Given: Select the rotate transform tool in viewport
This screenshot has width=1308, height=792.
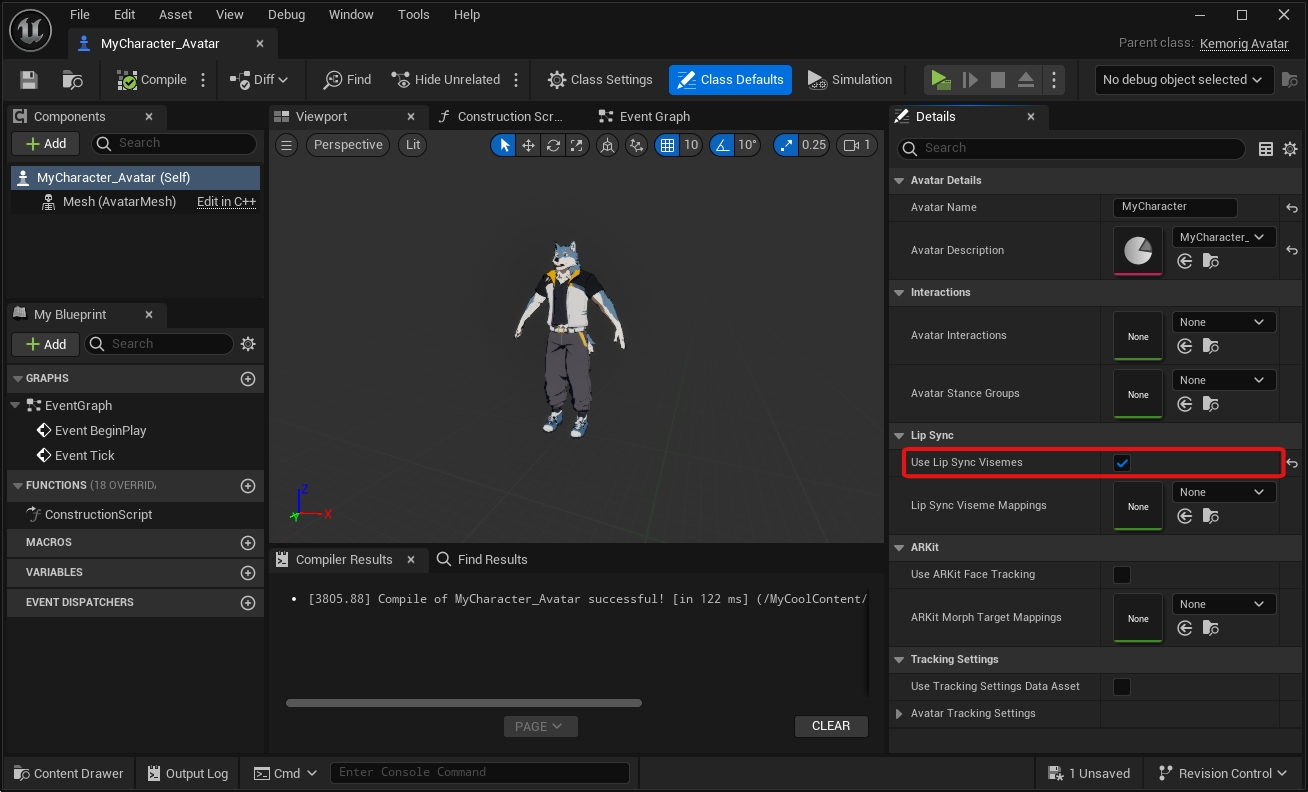Looking at the screenshot, I should click(x=553, y=145).
